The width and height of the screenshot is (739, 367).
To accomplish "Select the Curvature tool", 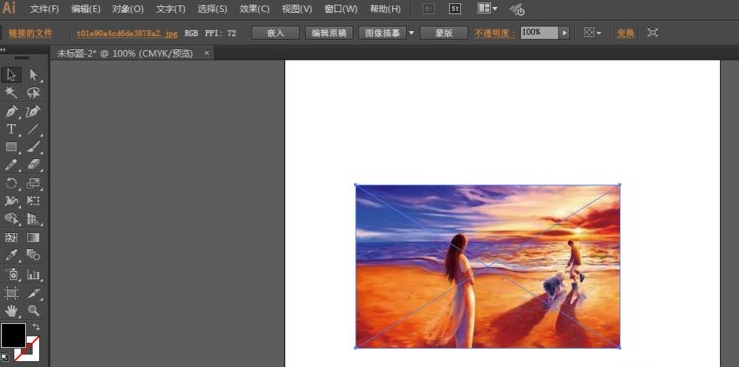I will click(33, 112).
